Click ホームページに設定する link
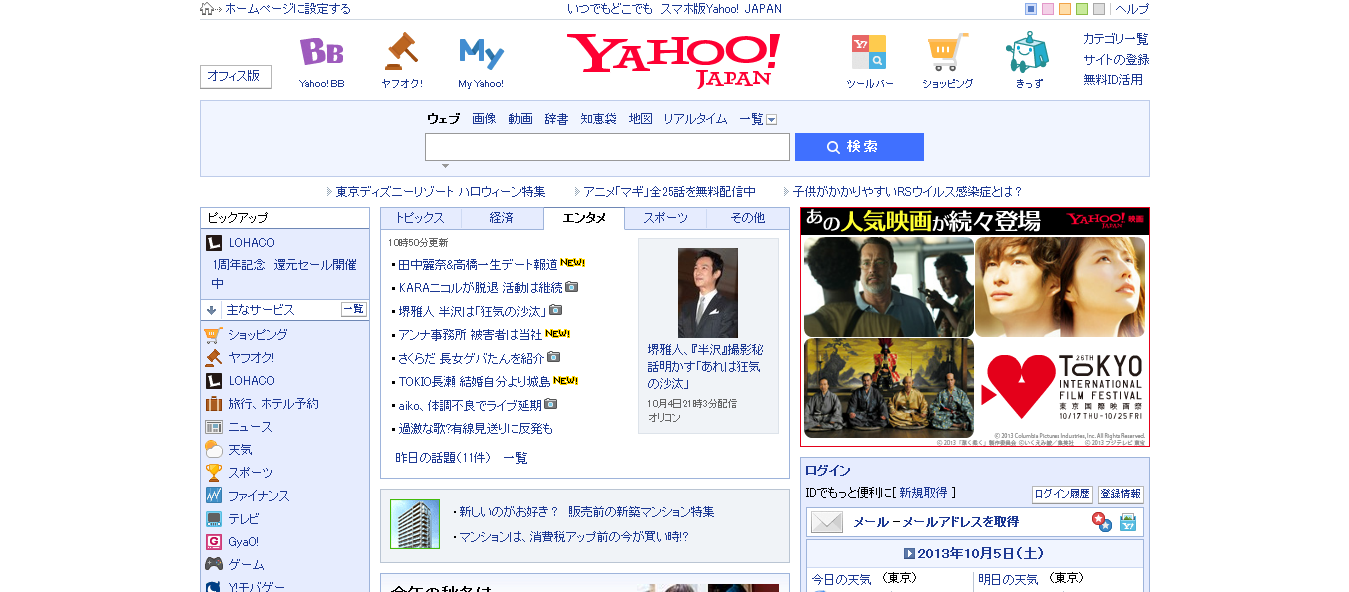This screenshot has width=1349, height=592. (288, 9)
